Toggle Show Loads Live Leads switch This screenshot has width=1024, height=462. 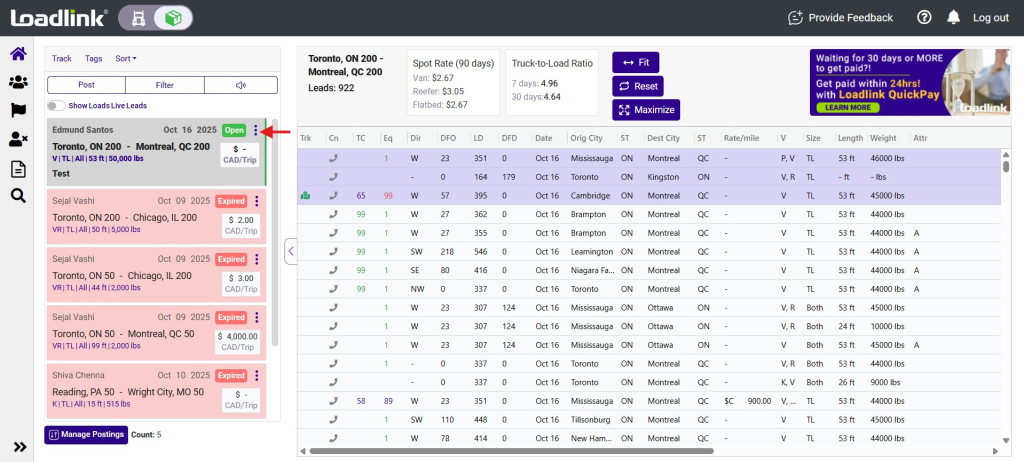click(55, 106)
